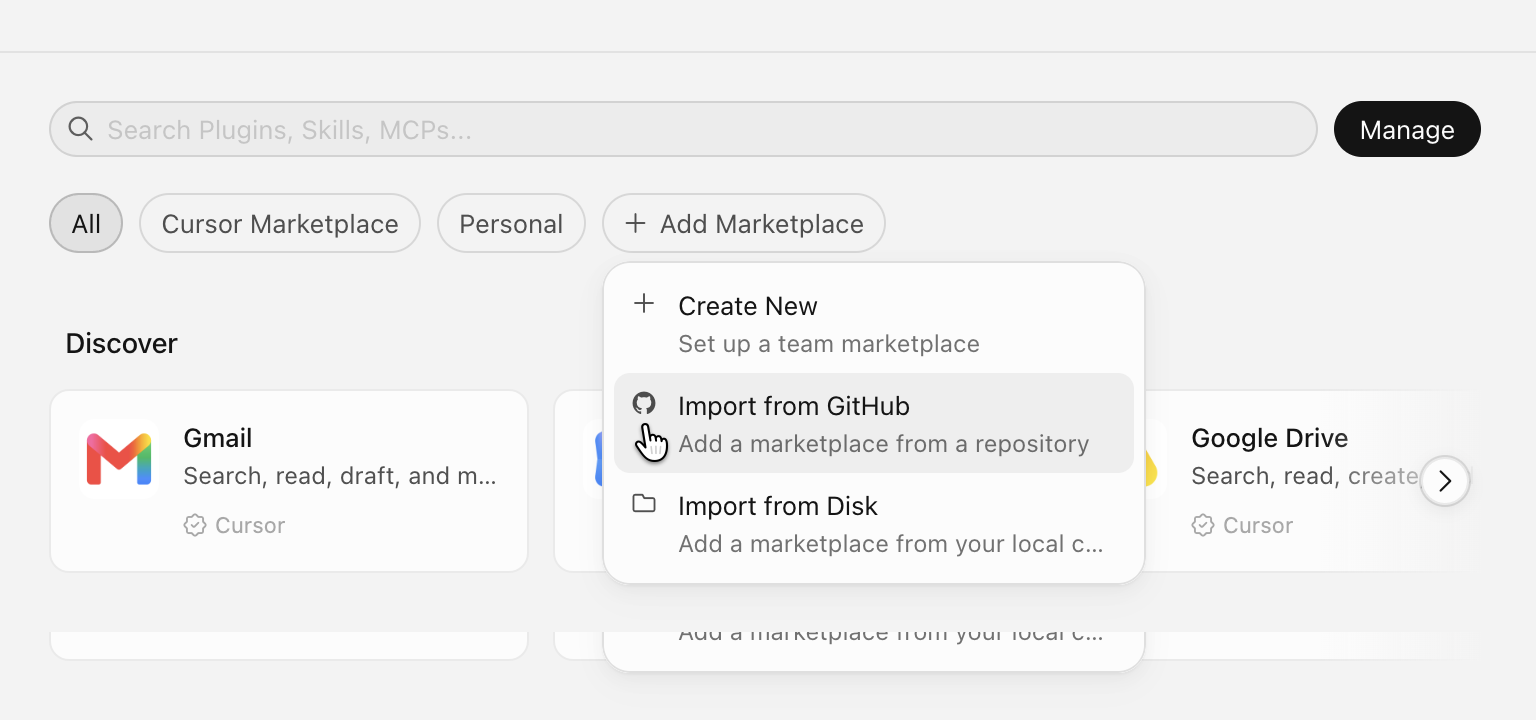Open the Google Drive card title
1536x720 pixels.
(1270, 438)
